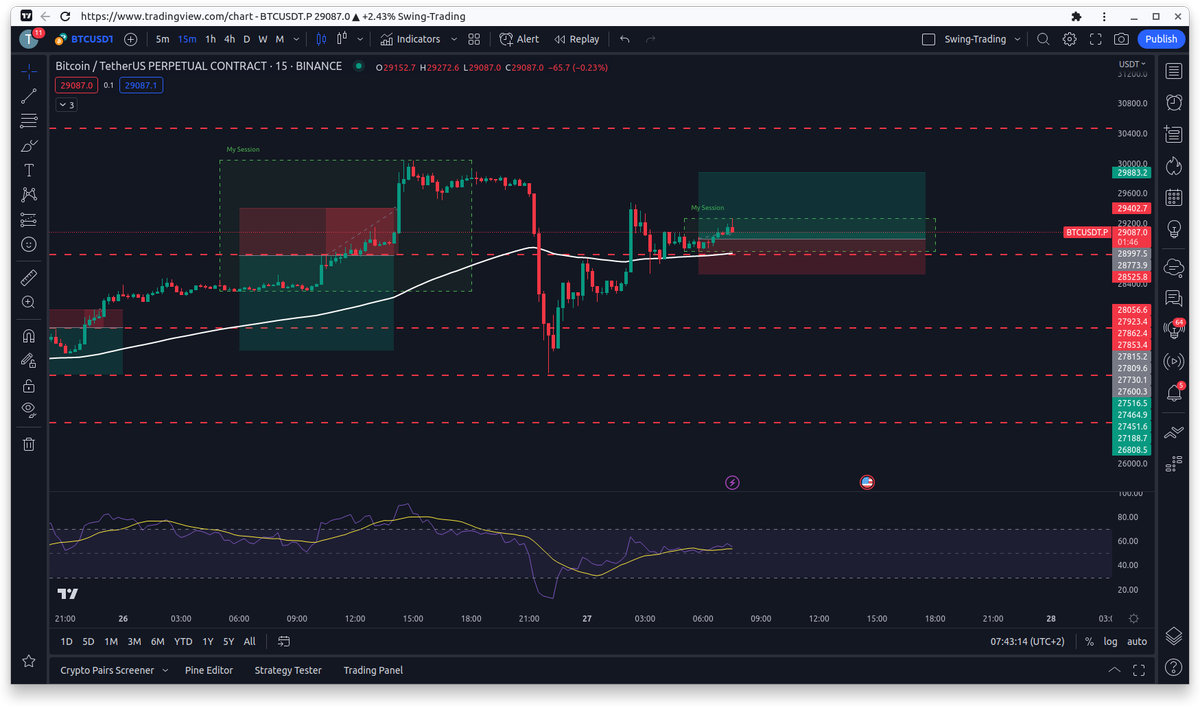Switch to 15m timeframe
Image resolution: width=1200 pixels, height=706 pixels.
187,39
